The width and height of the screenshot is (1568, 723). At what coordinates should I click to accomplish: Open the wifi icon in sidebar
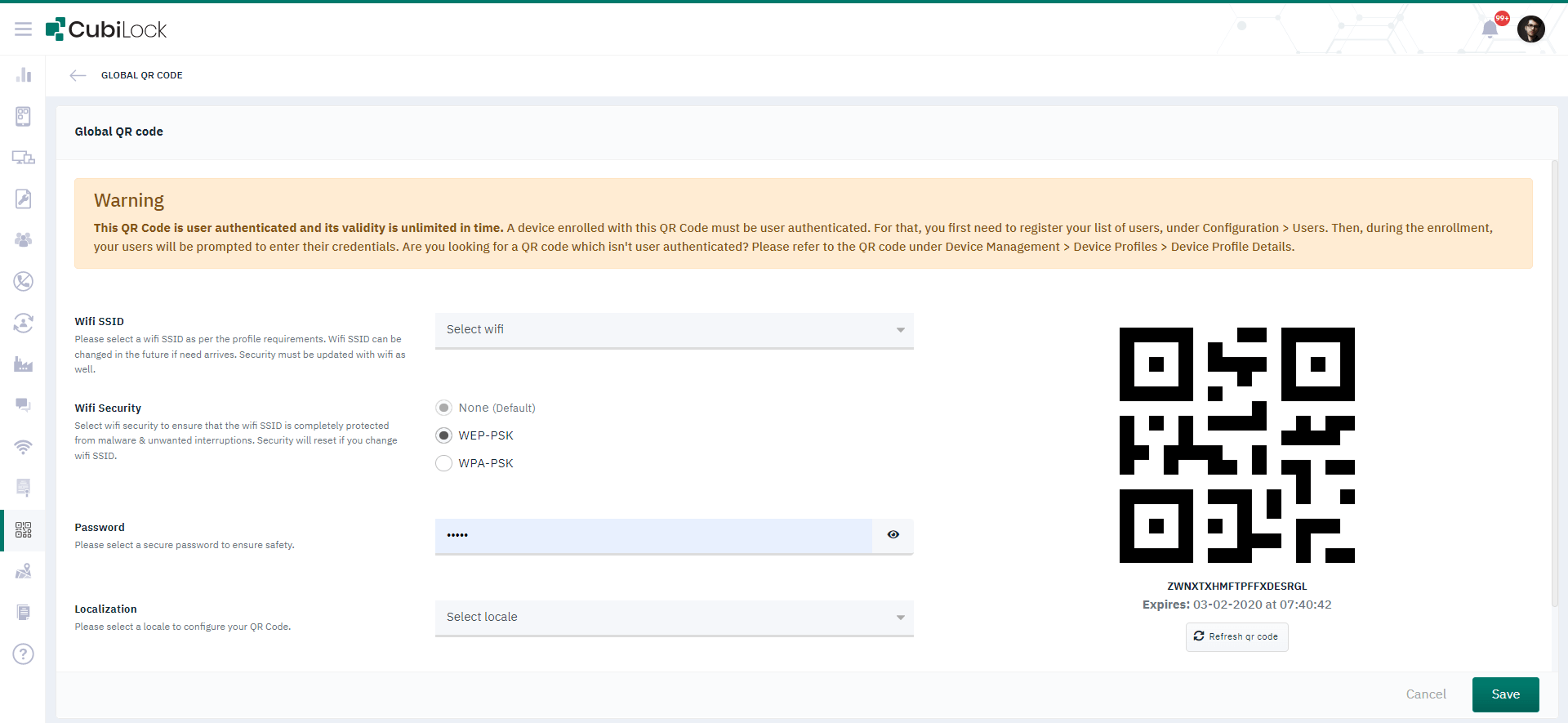pyautogui.click(x=23, y=447)
